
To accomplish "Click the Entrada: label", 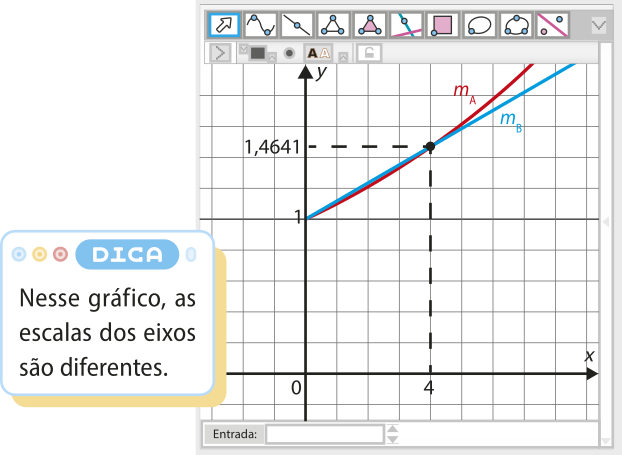I will 235,434.
